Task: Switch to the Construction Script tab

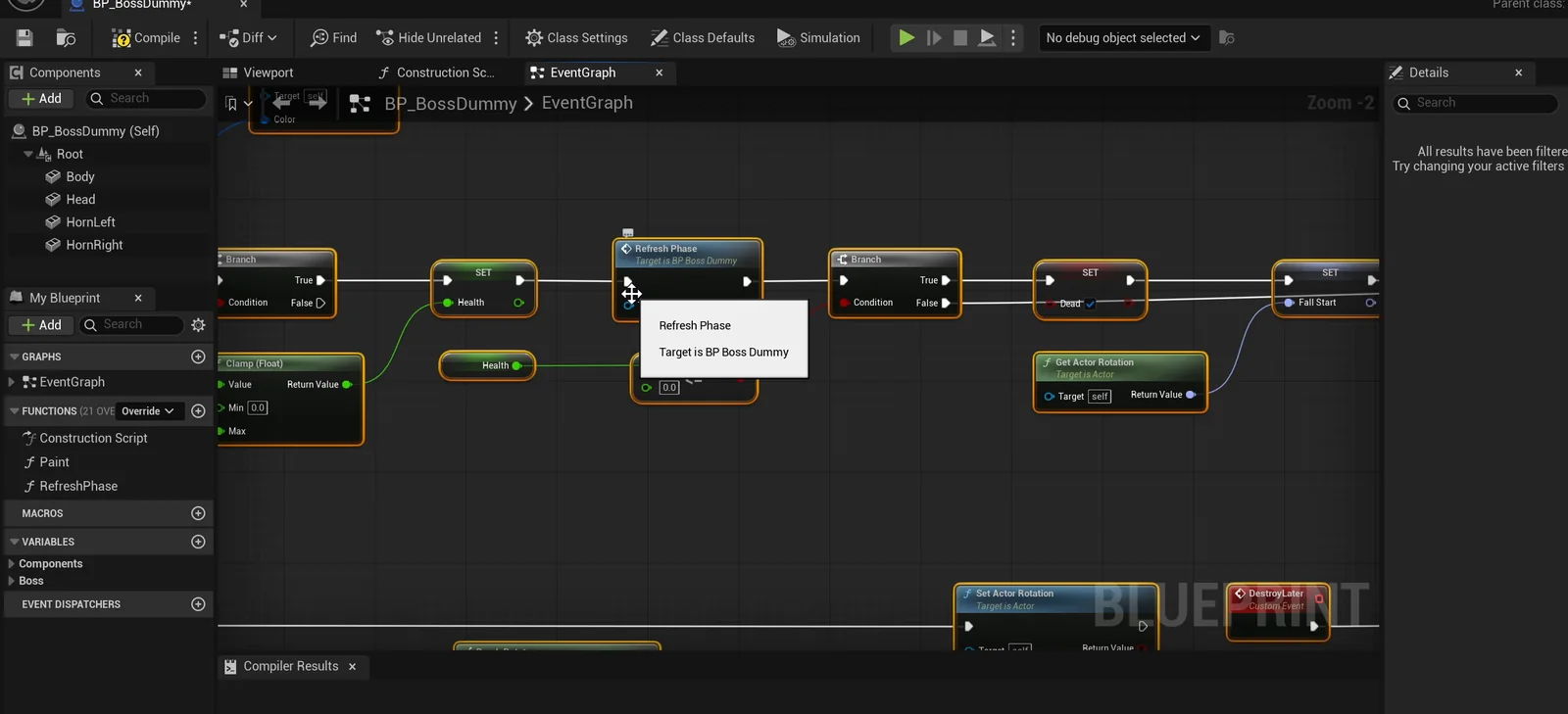Action: (436, 72)
